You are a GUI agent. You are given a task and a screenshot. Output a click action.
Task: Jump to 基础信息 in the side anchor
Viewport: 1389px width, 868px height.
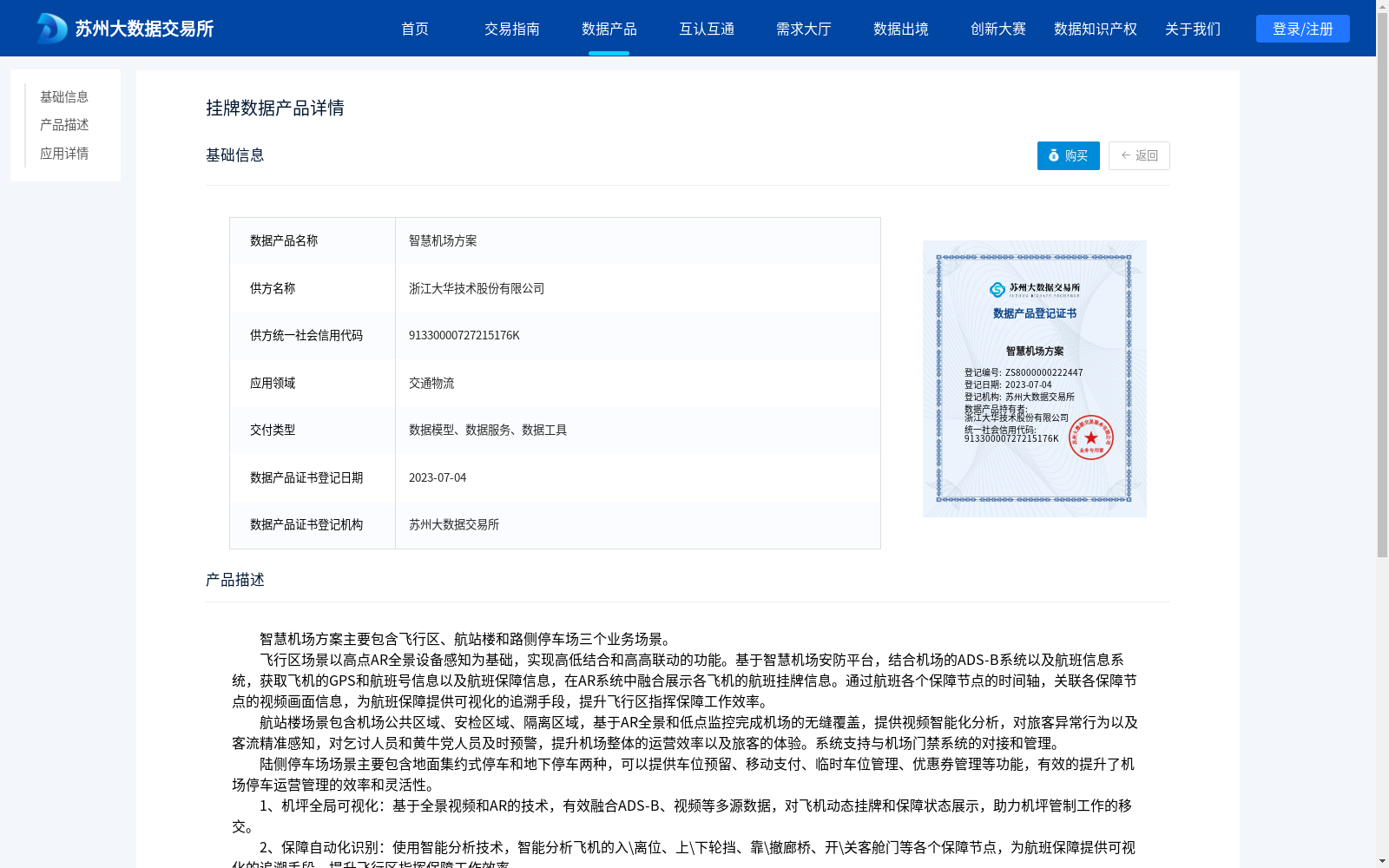(x=64, y=96)
